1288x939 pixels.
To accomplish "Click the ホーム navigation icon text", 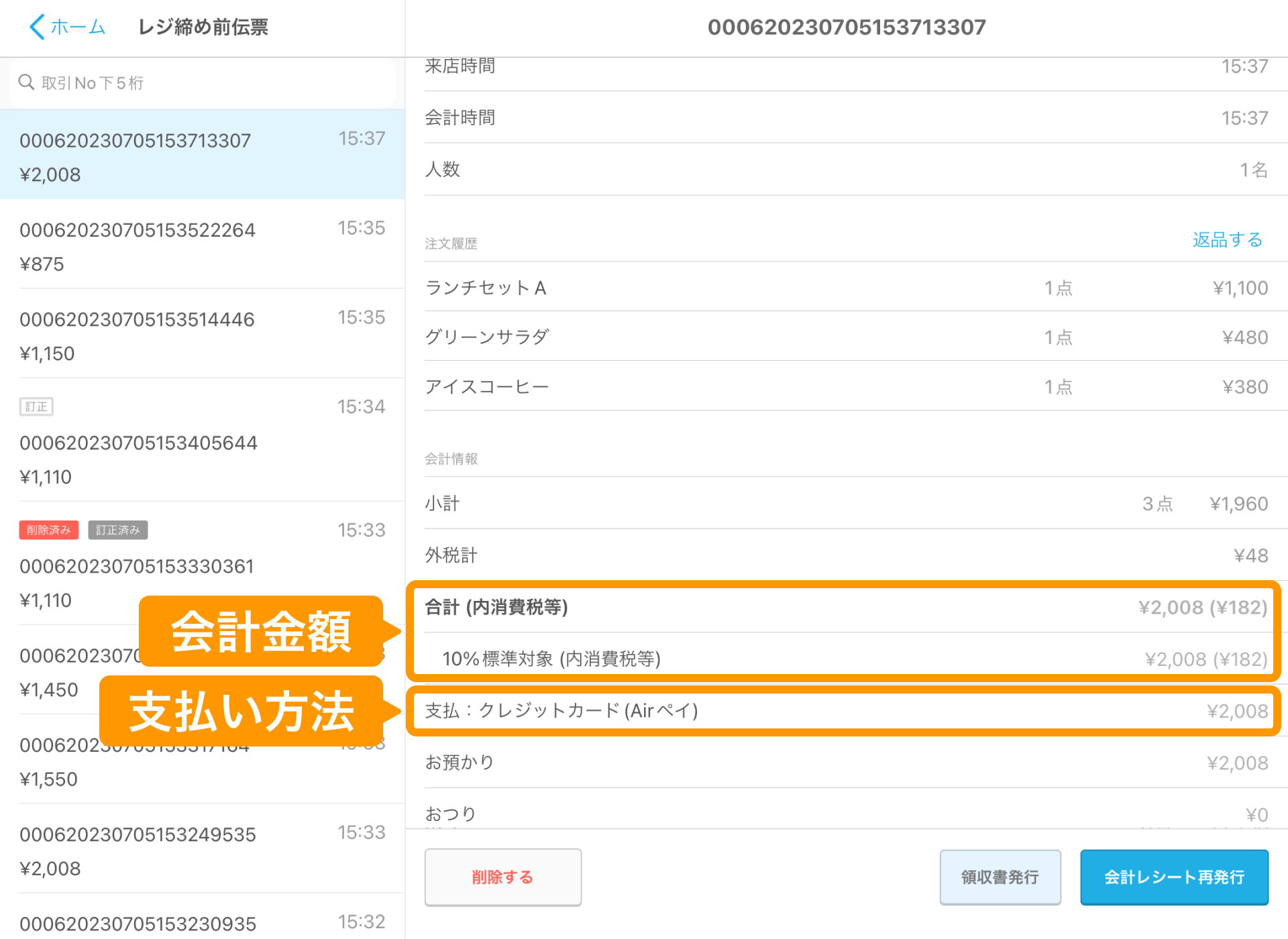I will (77, 27).
